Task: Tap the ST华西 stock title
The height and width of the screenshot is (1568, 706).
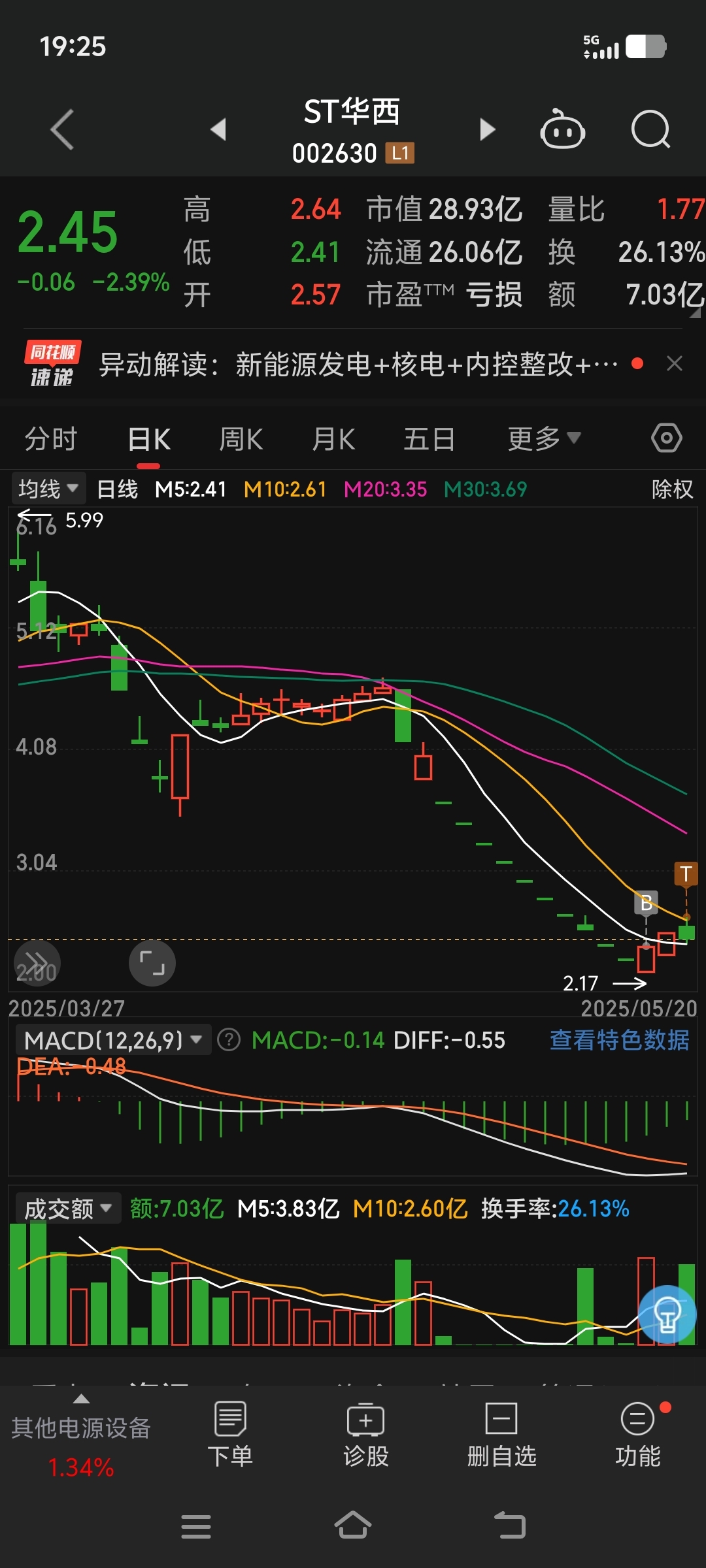Action: tap(352, 112)
